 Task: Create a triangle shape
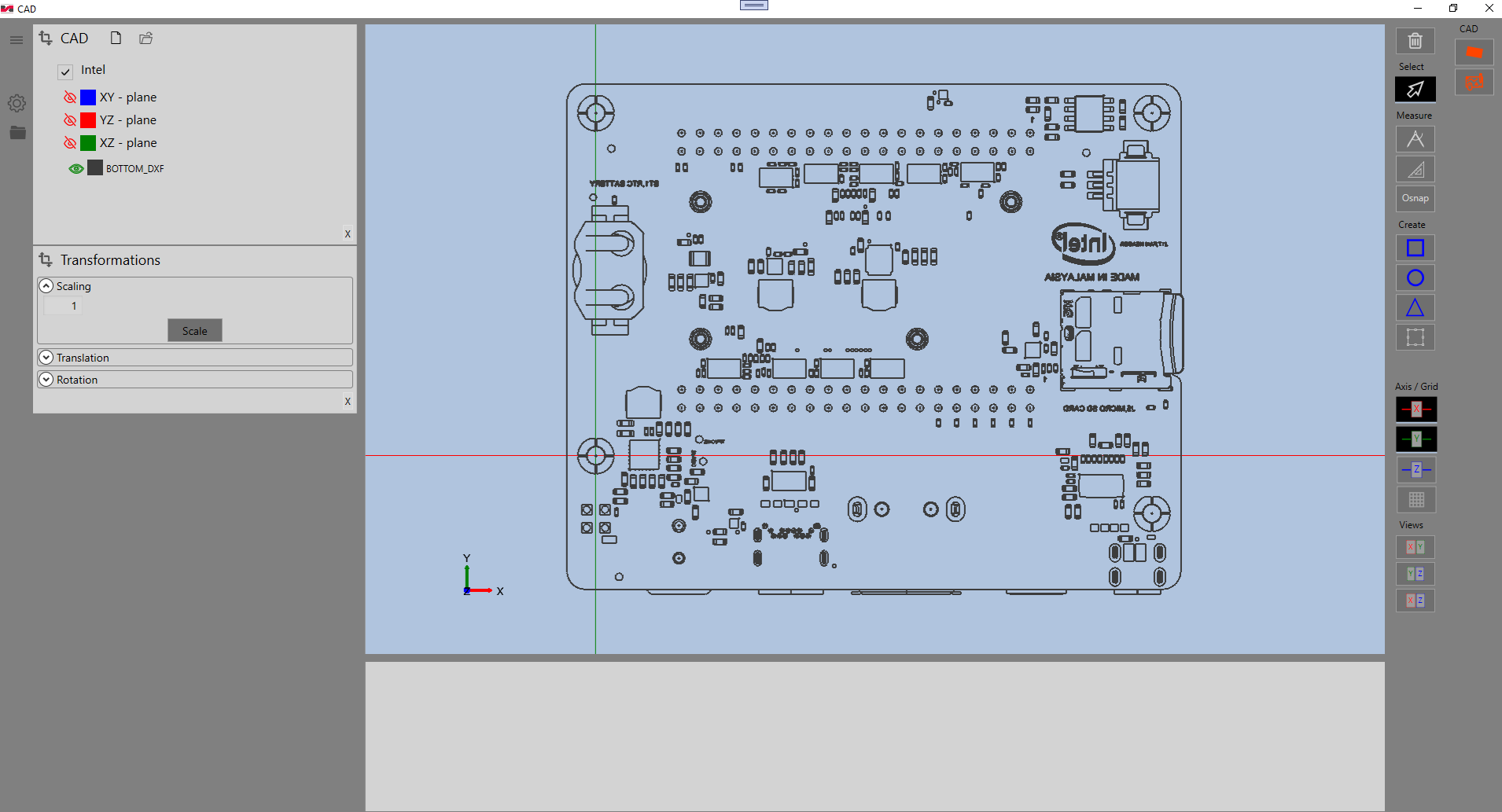click(1415, 307)
